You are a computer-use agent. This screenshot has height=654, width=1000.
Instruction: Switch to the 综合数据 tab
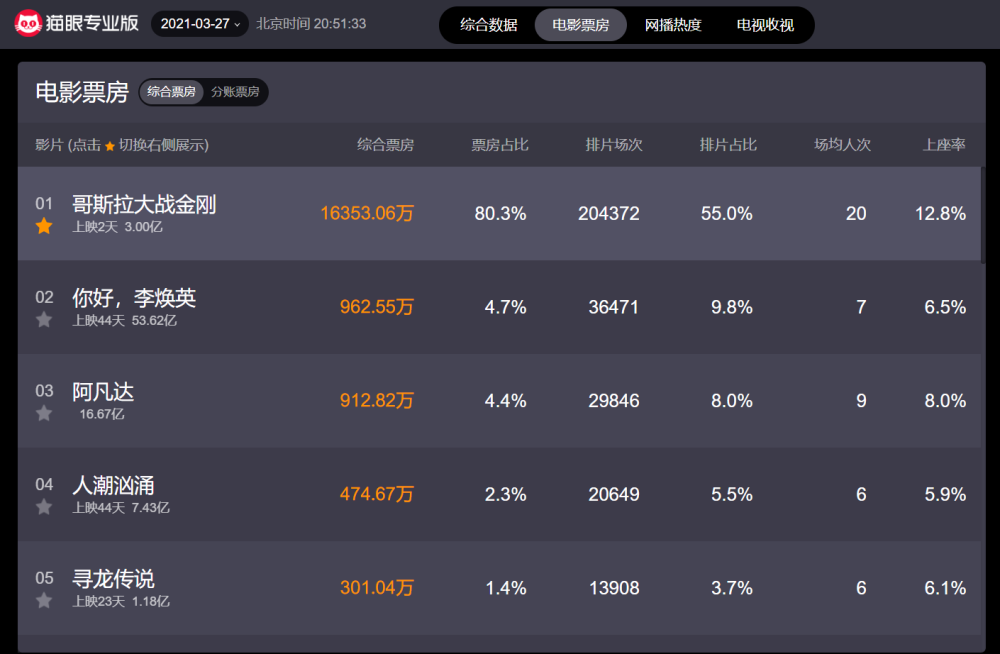(490, 24)
